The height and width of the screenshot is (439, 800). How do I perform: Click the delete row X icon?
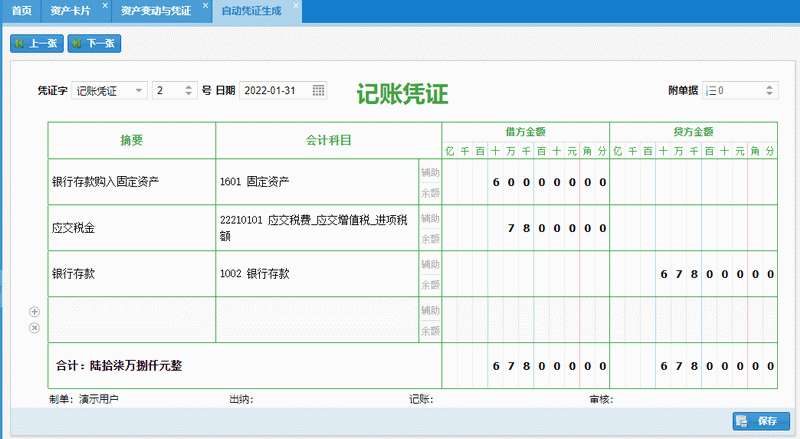[x=34, y=327]
